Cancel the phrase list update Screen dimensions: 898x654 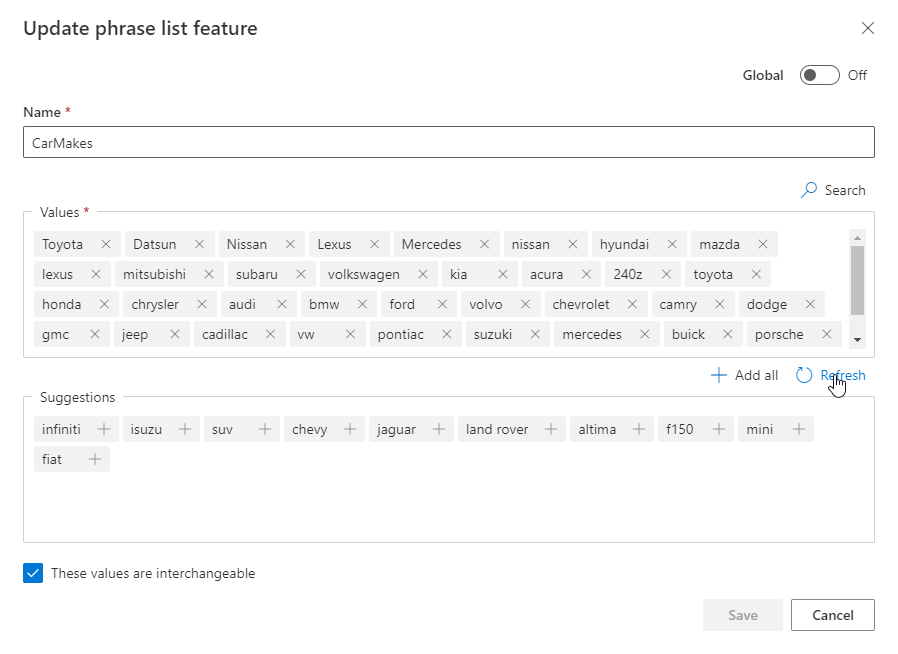[833, 615]
